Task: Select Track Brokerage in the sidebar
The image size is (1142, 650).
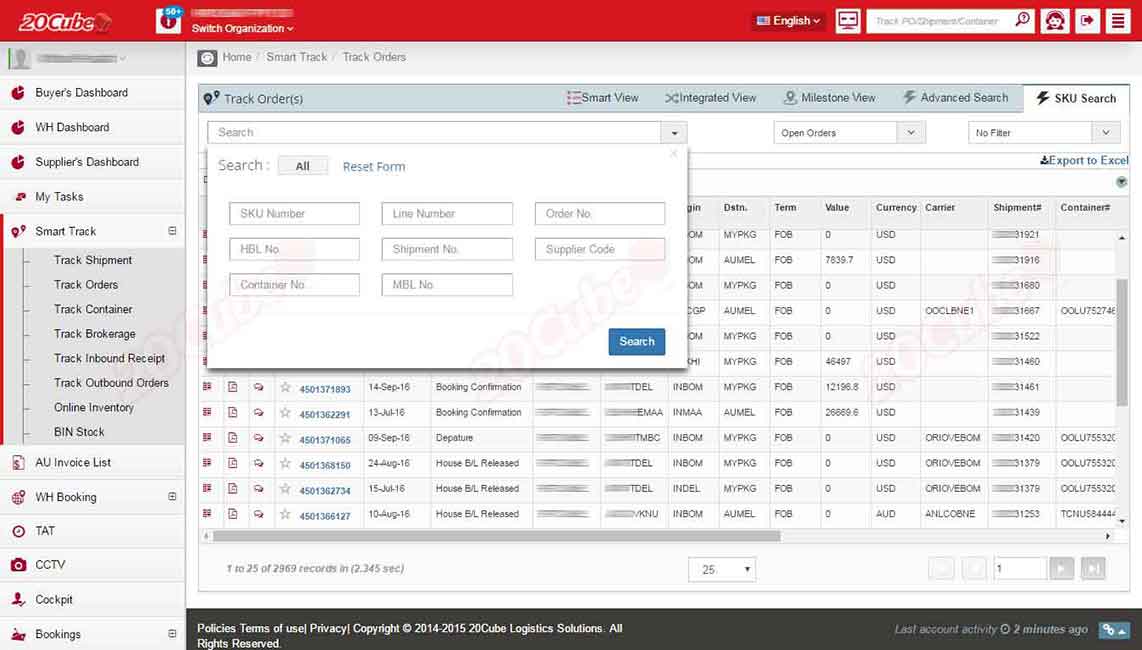Action: pyautogui.click(x=95, y=334)
